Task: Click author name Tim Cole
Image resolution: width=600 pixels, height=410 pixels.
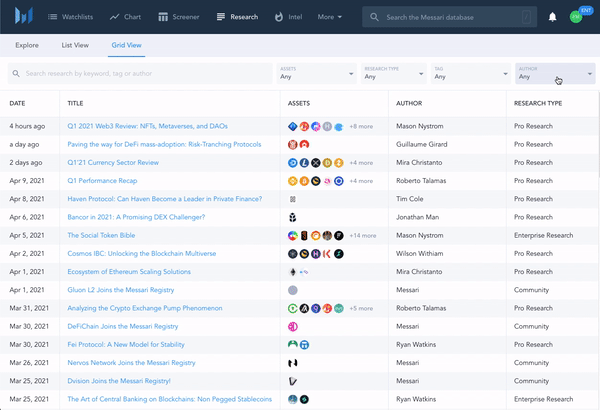Action: coord(409,199)
